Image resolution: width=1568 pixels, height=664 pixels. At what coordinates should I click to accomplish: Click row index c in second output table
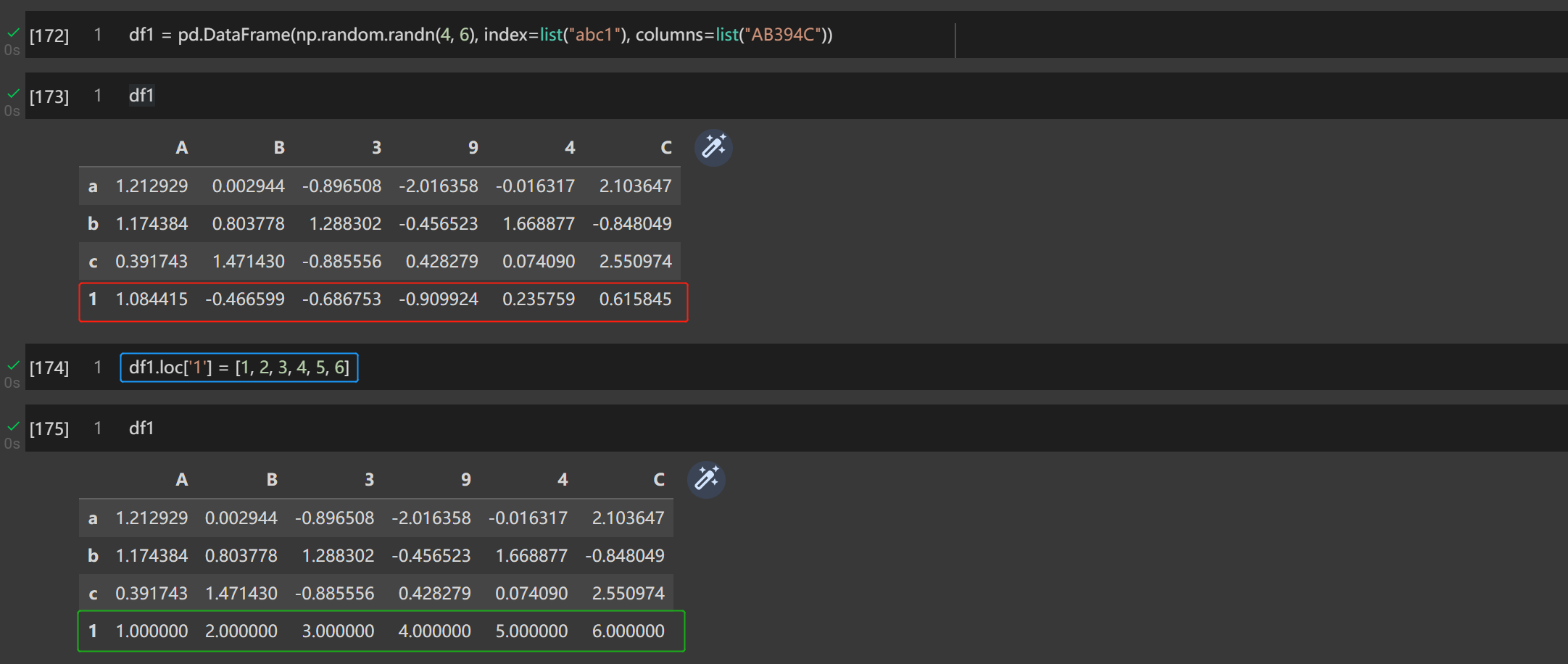click(x=93, y=594)
